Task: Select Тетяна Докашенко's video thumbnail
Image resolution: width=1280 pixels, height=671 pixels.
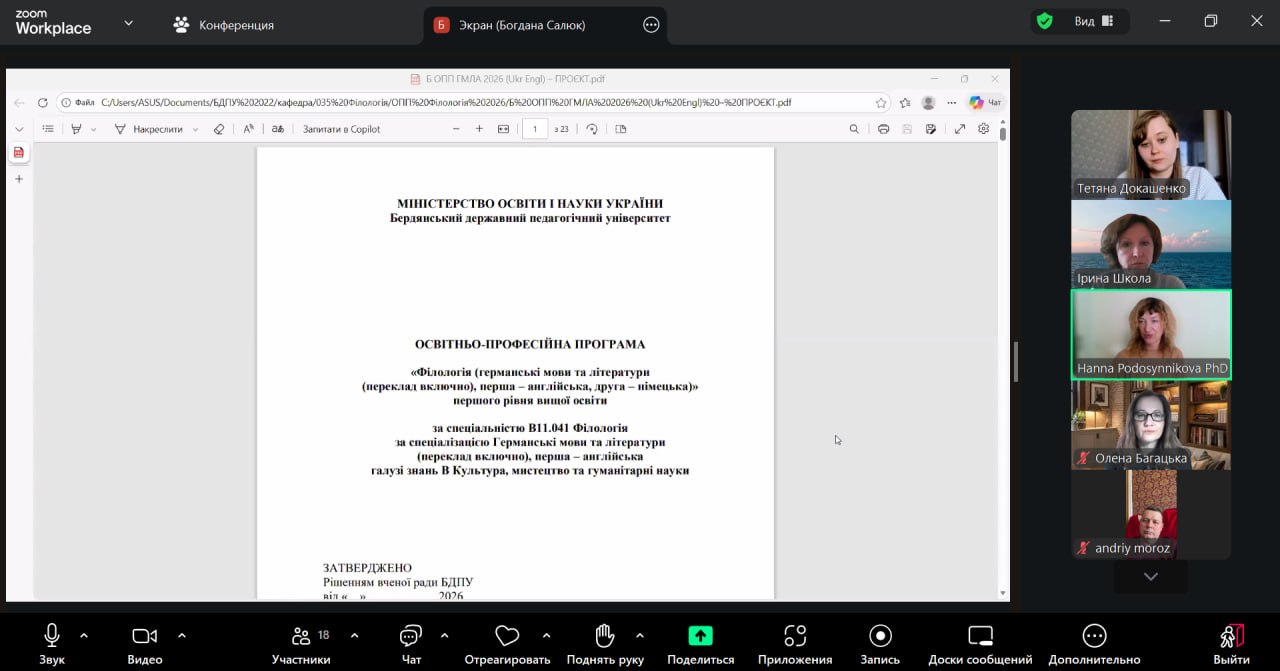Action: (x=1151, y=154)
